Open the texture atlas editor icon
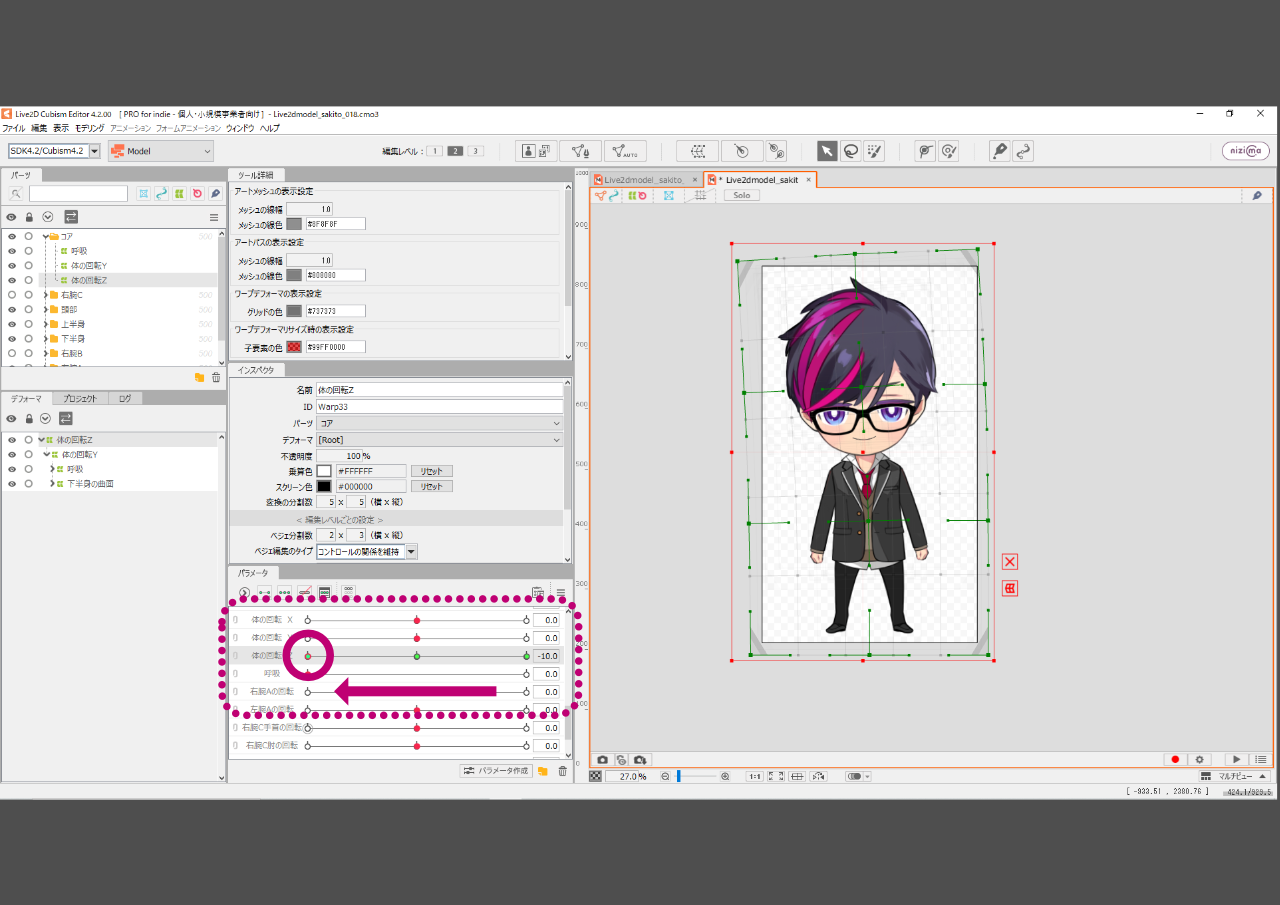1280x905 pixels. 537,151
